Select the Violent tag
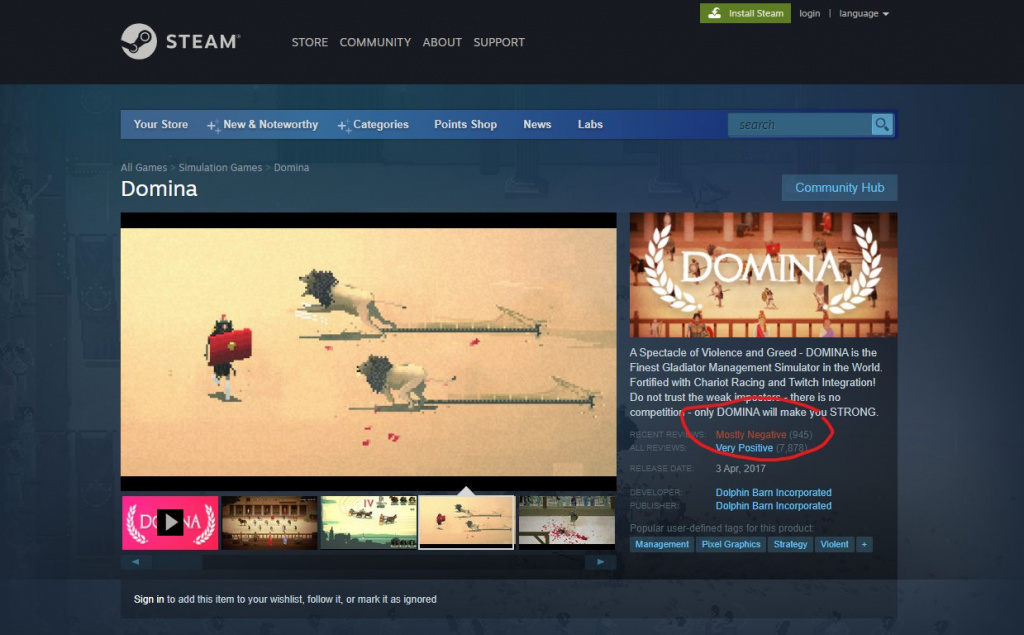This screenshot has width=1024, height=635. pyautogui.click(x=834, y=544)
